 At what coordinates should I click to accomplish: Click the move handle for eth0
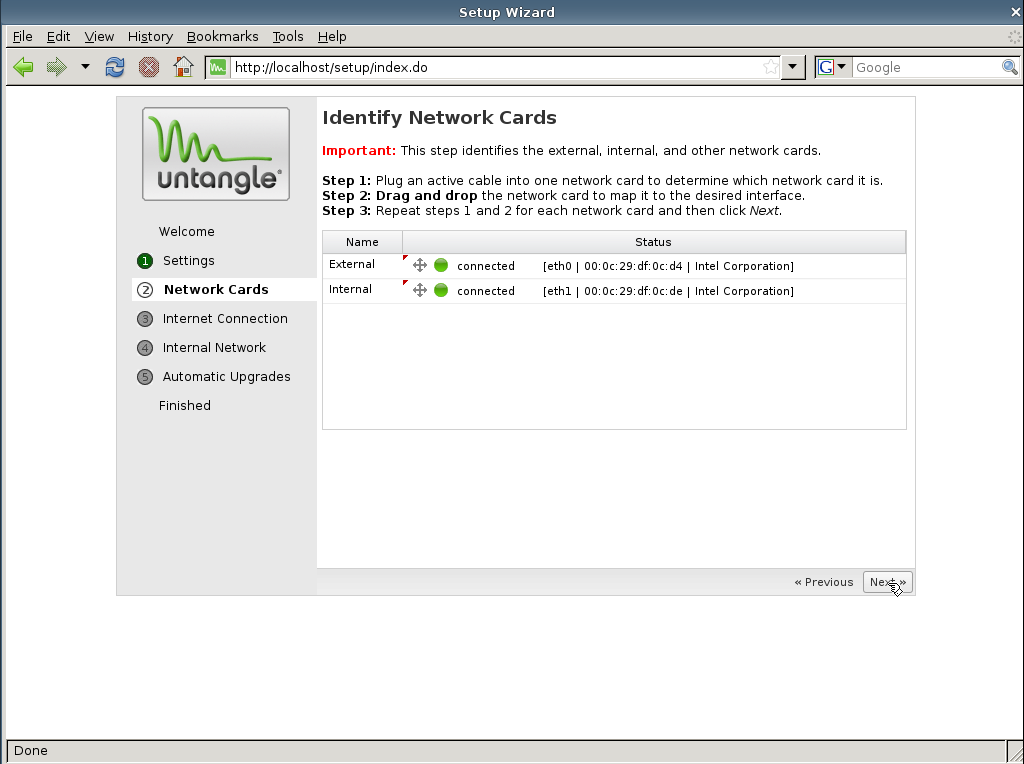click(x=420, y=265)
